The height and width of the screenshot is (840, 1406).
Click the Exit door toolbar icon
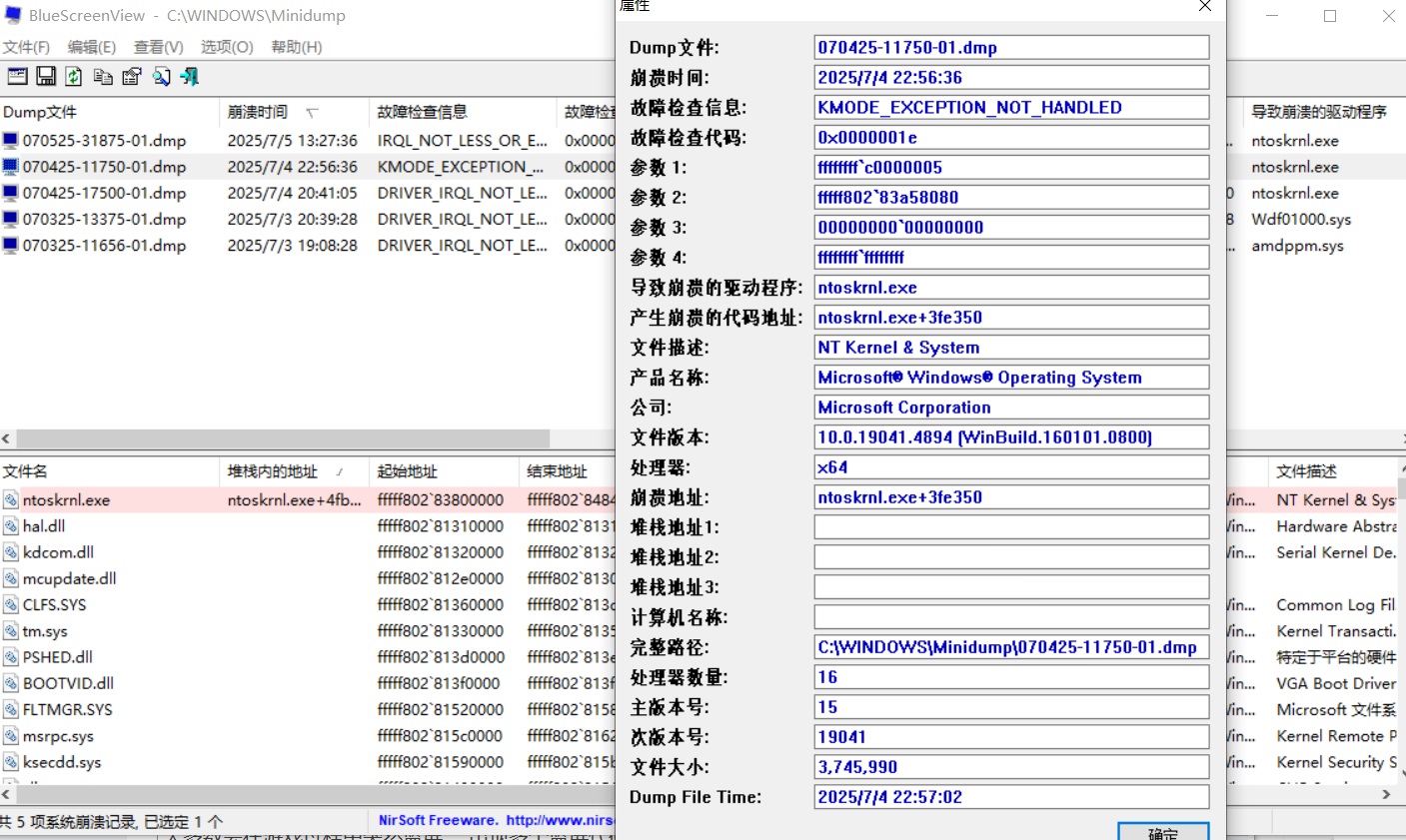190,77
